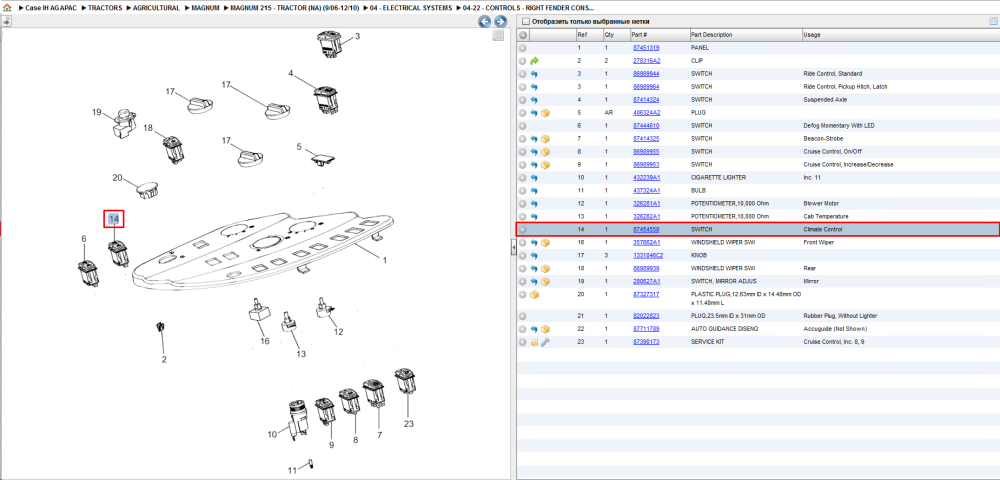Open the TRACTORS breadcrumb level
The height and width of the screenshot is (480, 1000).
click(106, 8)
